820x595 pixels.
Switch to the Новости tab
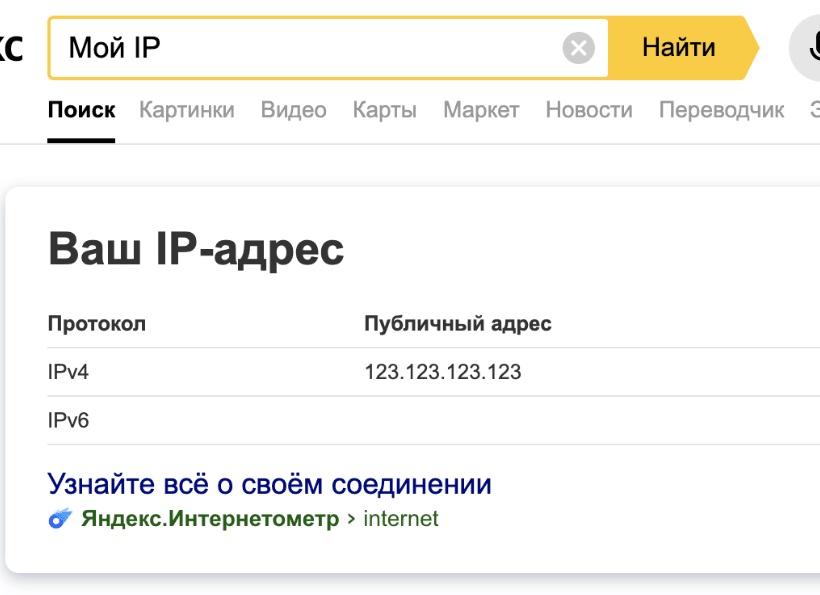pos(589,110)
